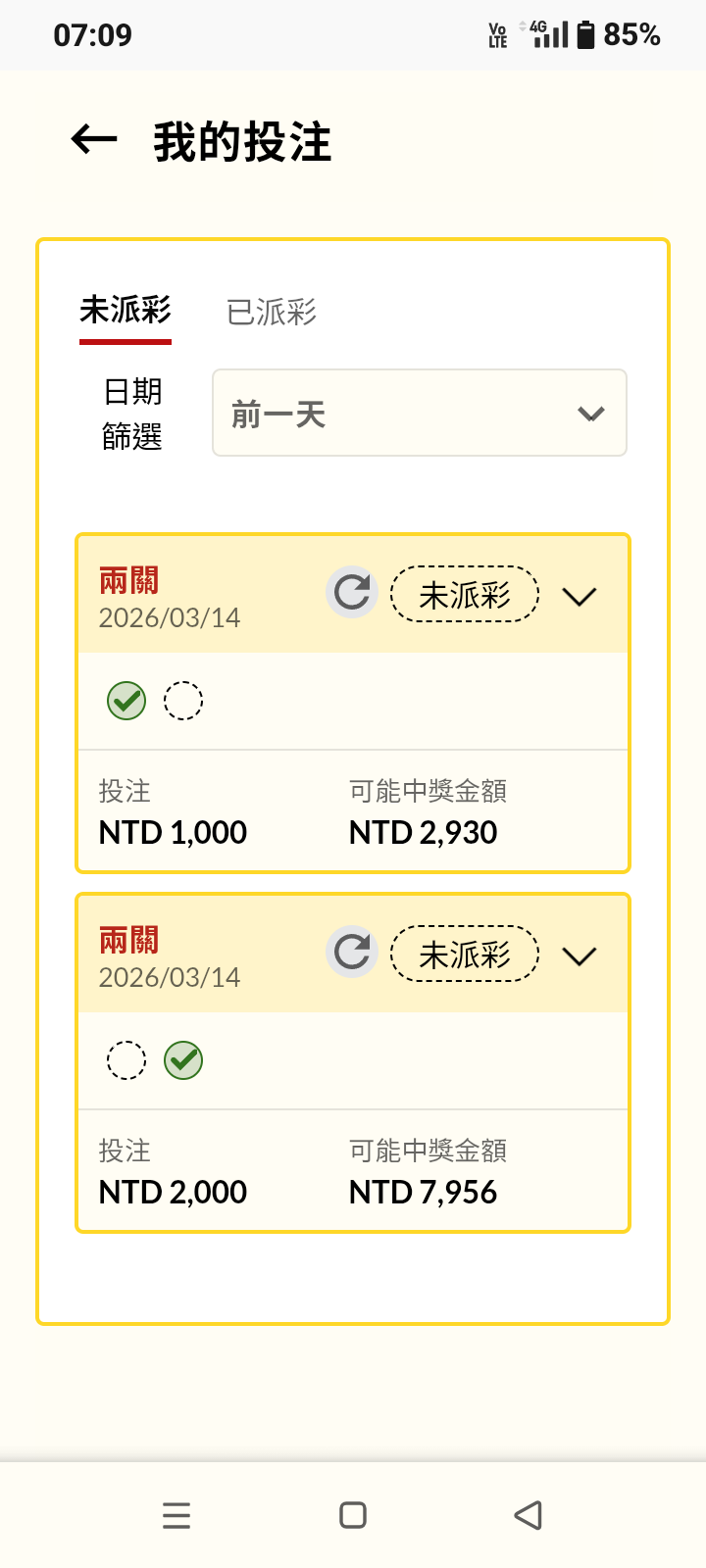
Task: Tap the NTD 7,956 possible winnings amount
Action: point(424,1193)
